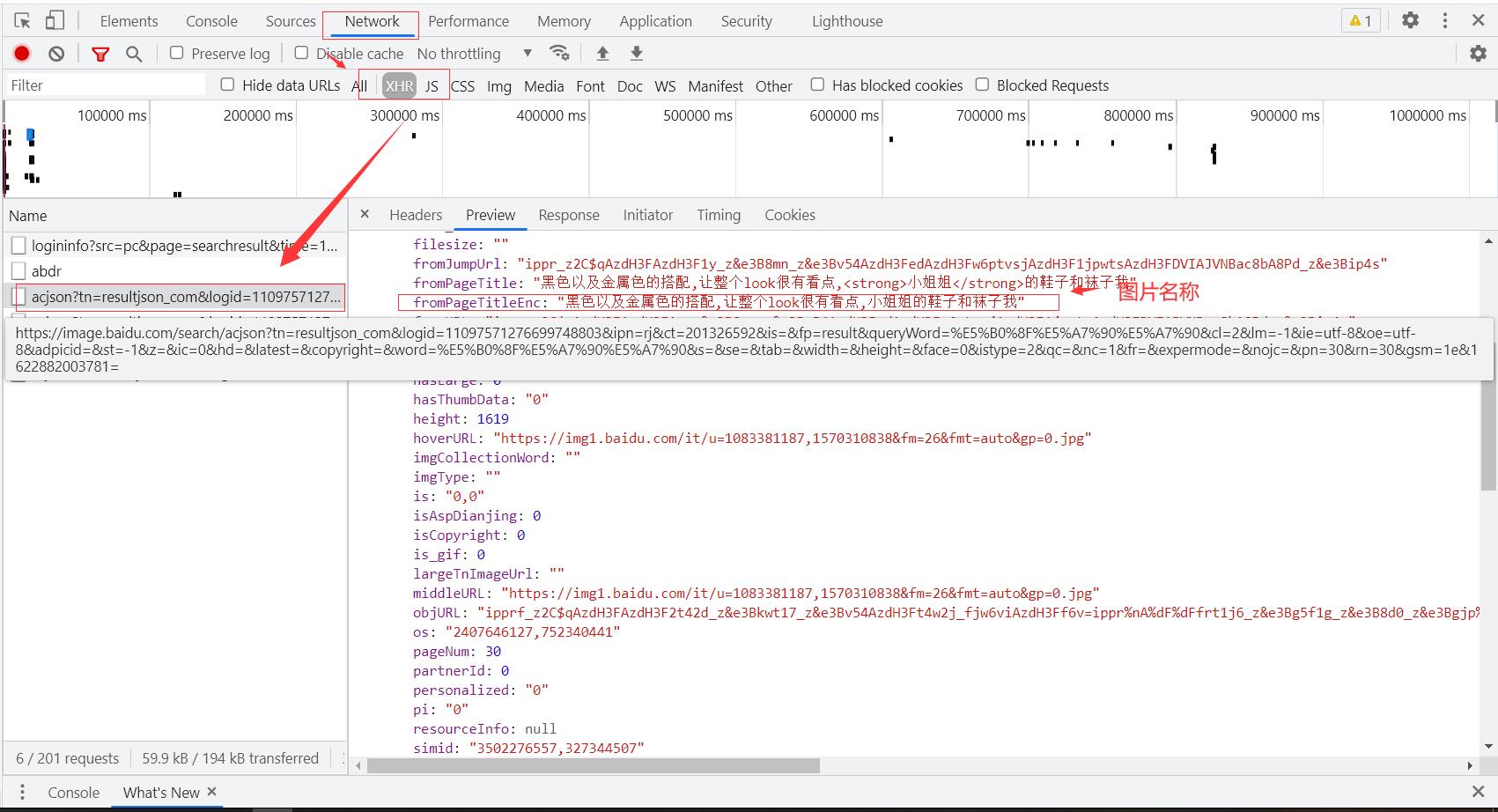Filter requests by Doc
Screen dimensions: 1498x812
(x=630, y=85)
